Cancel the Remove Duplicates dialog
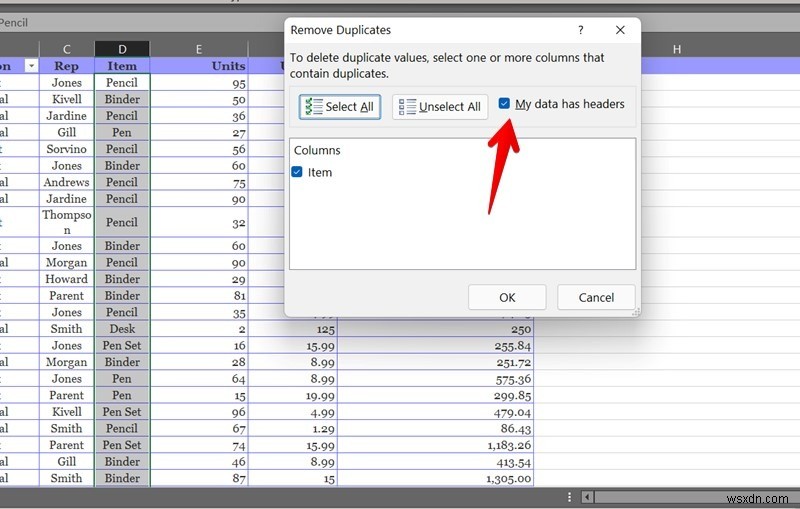 tap(596, 297)
